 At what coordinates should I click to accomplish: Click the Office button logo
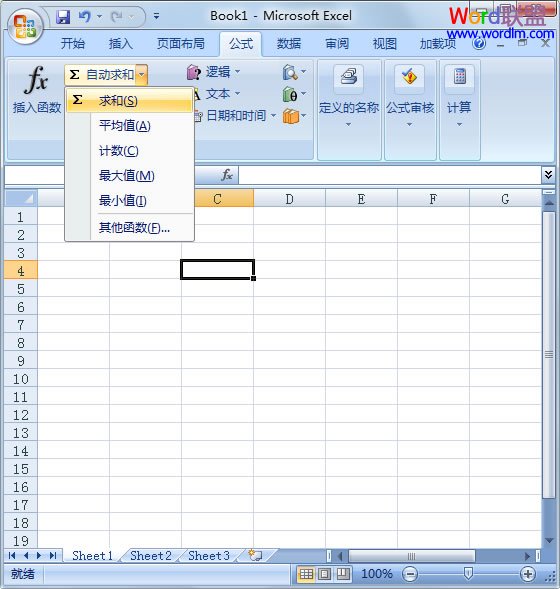pyautogui.click(x=25, y=27)
